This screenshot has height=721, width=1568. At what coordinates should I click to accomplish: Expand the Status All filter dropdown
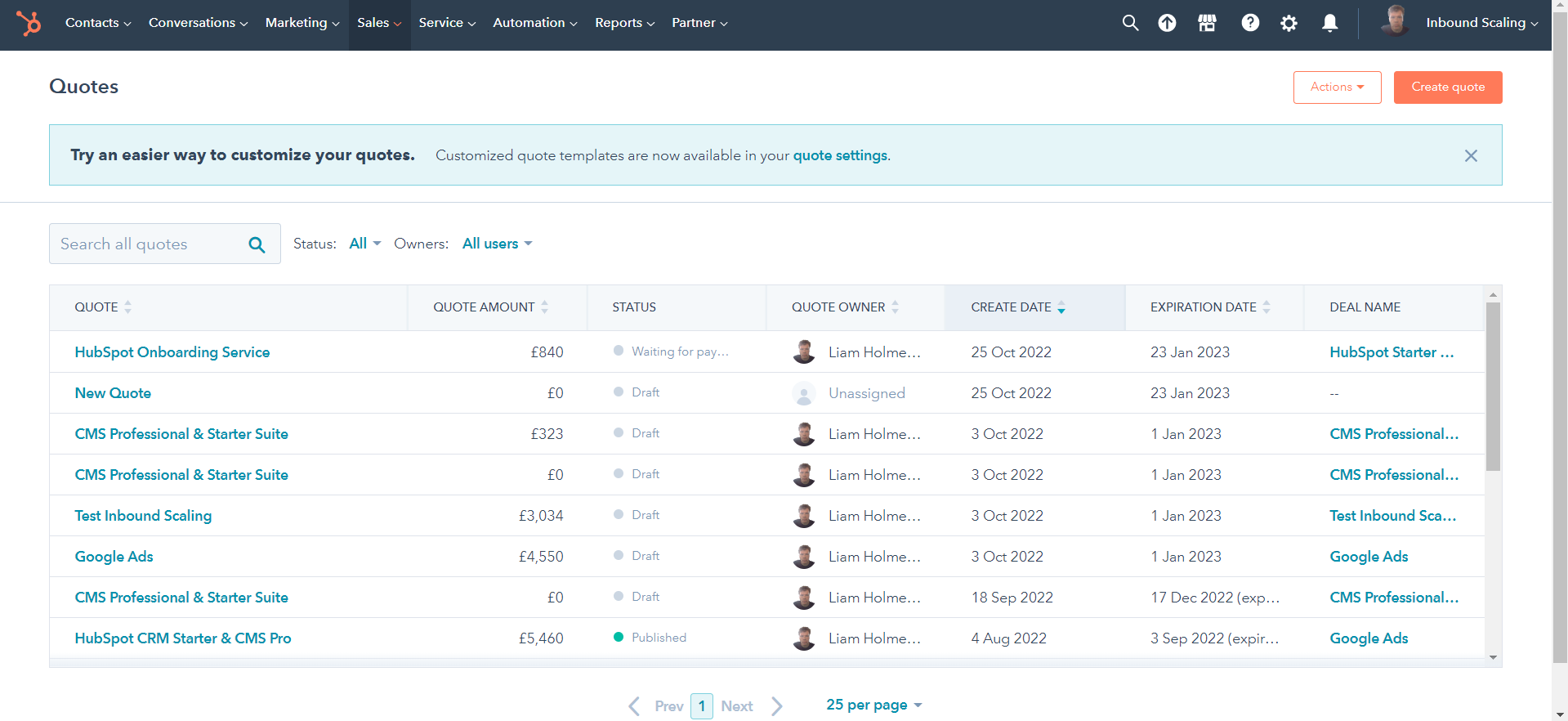(364, 244)
